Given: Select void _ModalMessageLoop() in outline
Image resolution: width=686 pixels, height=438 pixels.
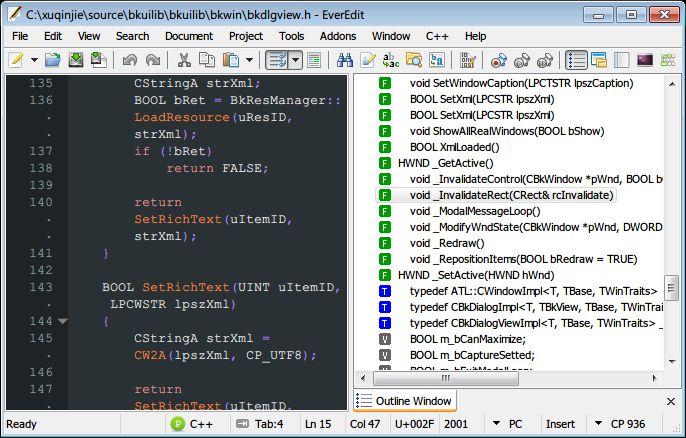Looking at the screenshot, I should pos(475,211).
